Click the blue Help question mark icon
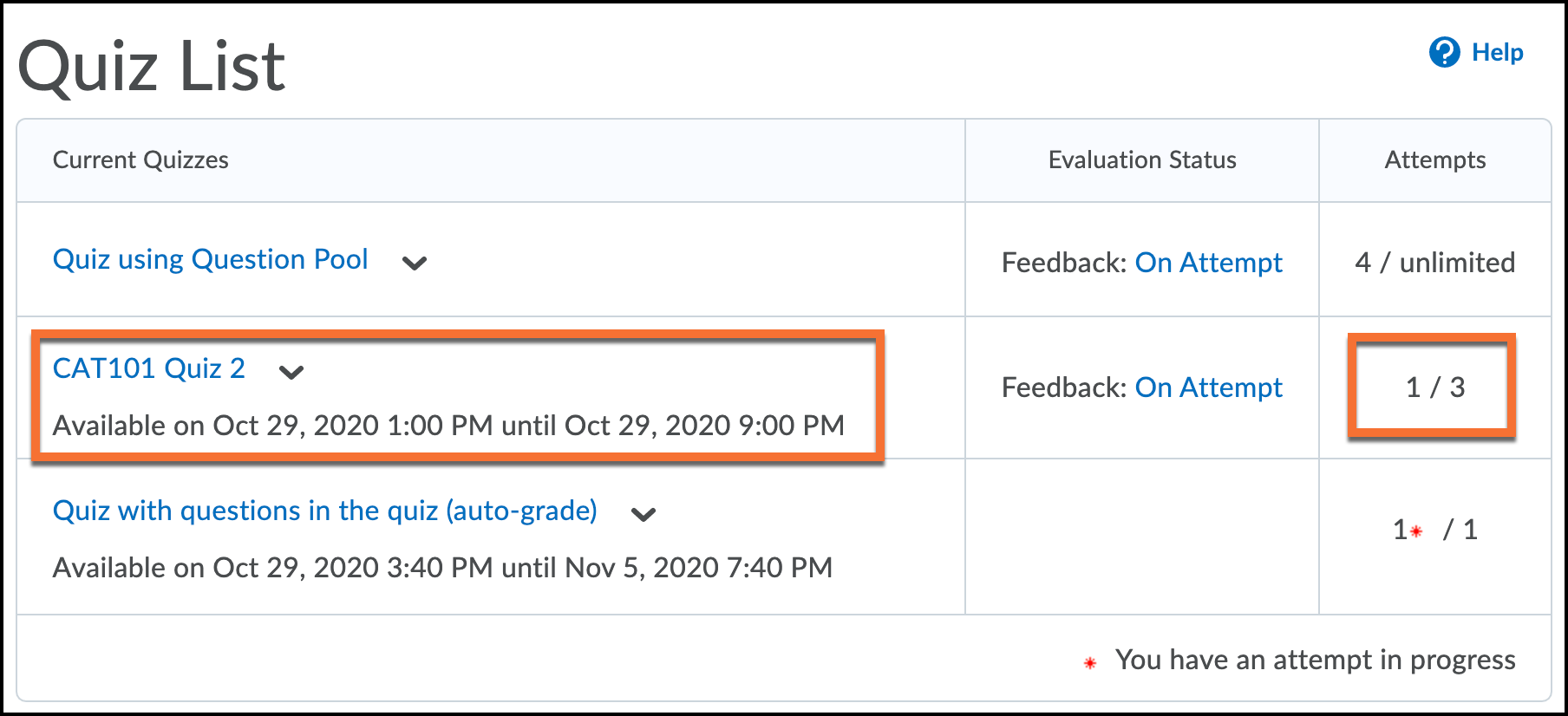This screenshot has width=1568, height=716. (1444, 52)
